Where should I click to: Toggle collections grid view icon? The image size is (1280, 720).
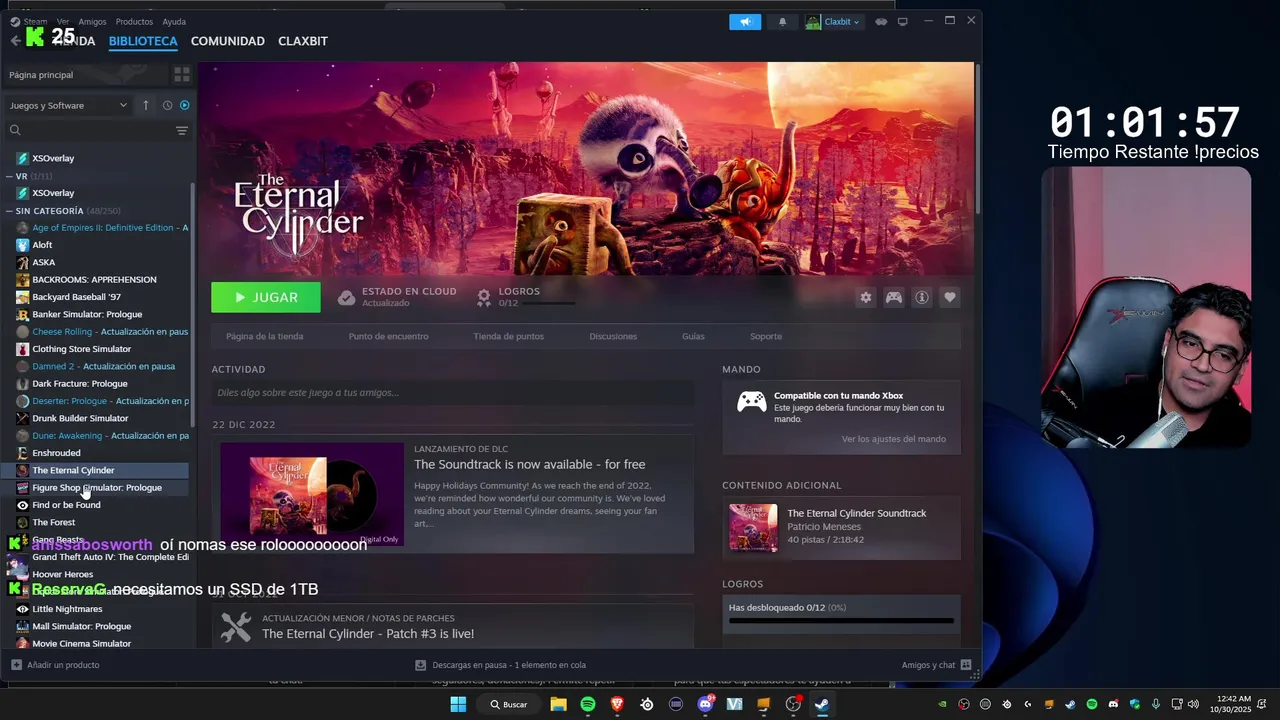(182, 75)
